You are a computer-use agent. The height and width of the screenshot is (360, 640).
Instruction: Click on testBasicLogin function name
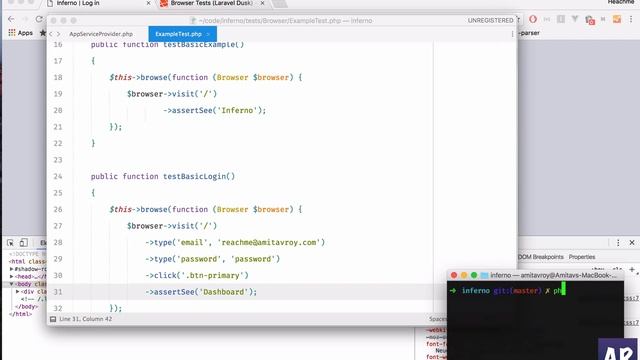point(195,176)
